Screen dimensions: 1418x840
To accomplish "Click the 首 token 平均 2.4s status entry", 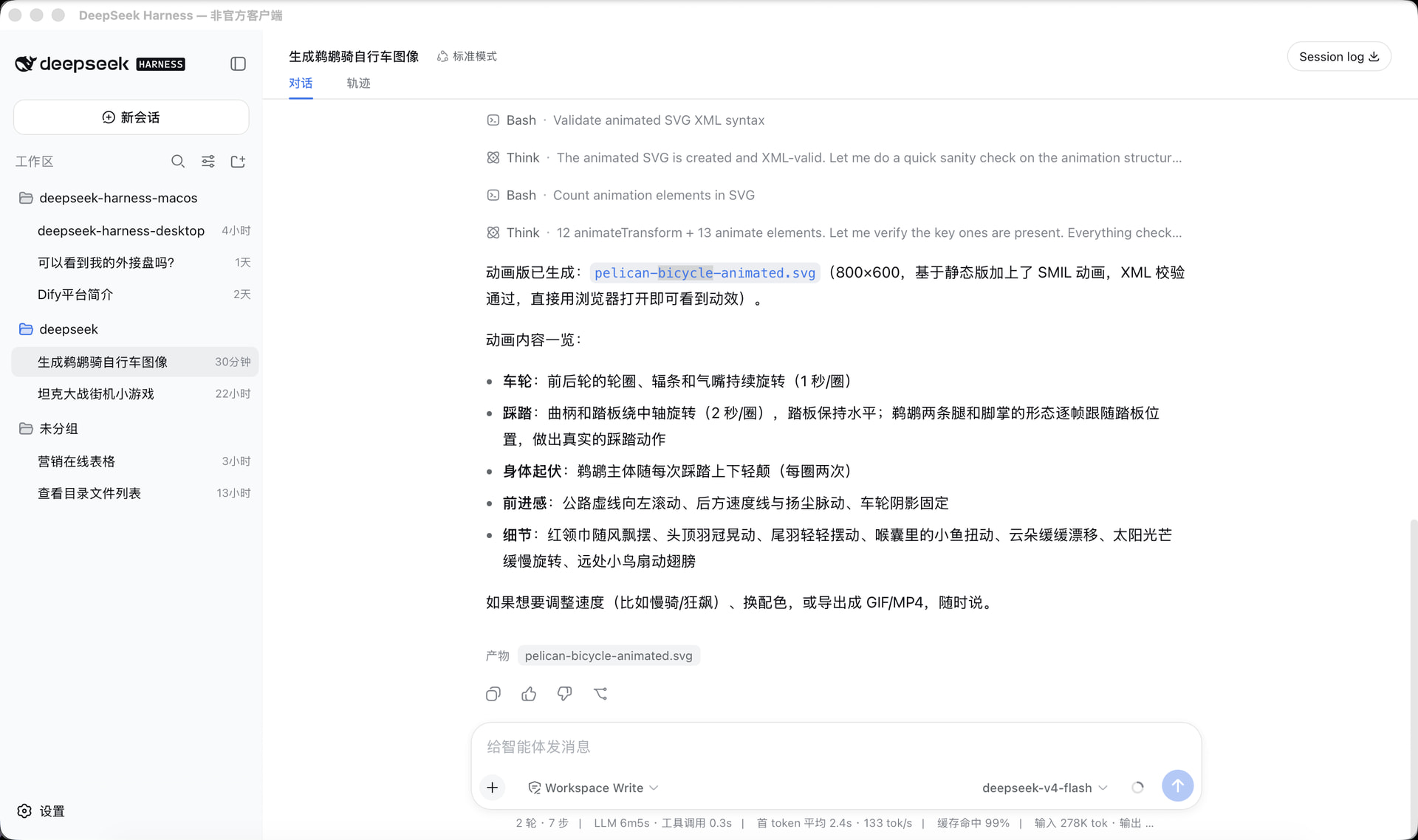I will 804,823.
